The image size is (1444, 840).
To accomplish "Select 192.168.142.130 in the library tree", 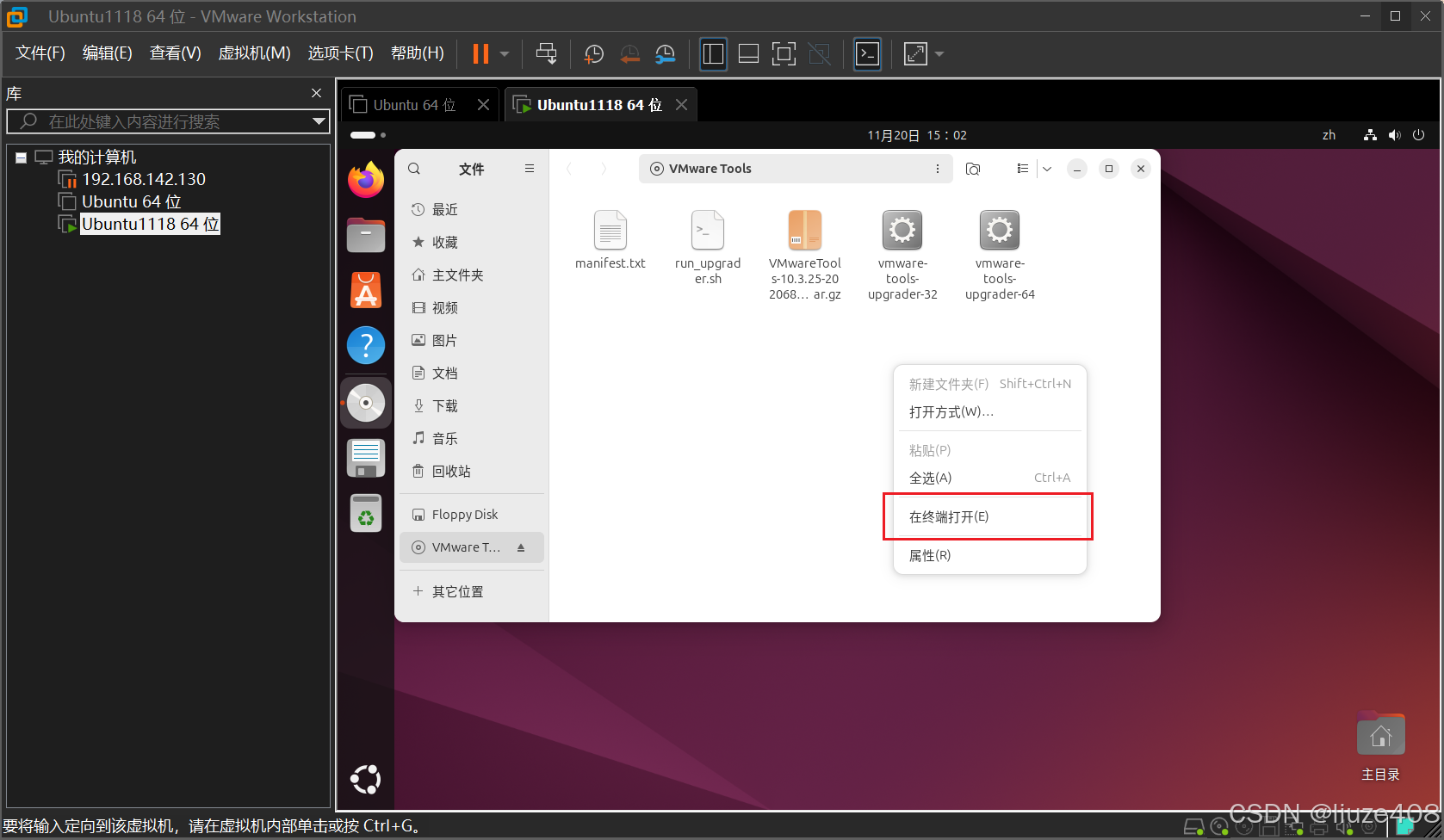I will [x=144, y=179].
